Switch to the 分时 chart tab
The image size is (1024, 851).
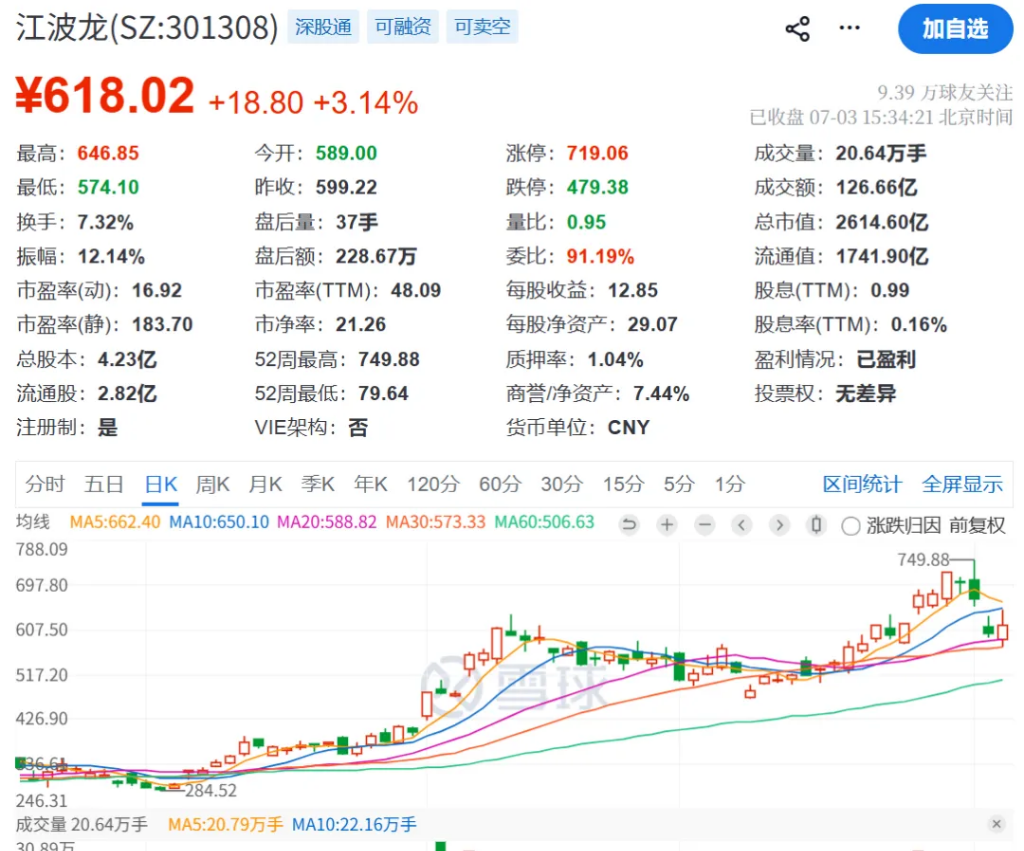pyautogui.click(x=45, y=485)
